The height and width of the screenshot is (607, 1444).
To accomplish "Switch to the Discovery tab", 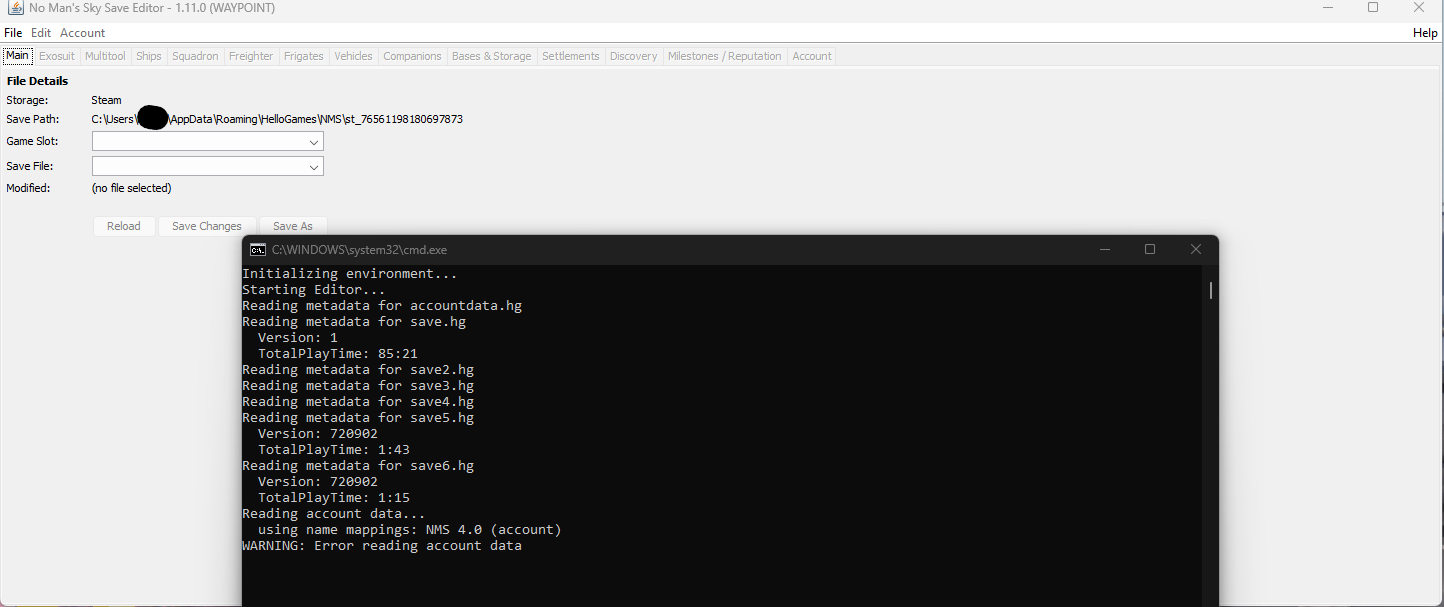I will tap(634, 56).
